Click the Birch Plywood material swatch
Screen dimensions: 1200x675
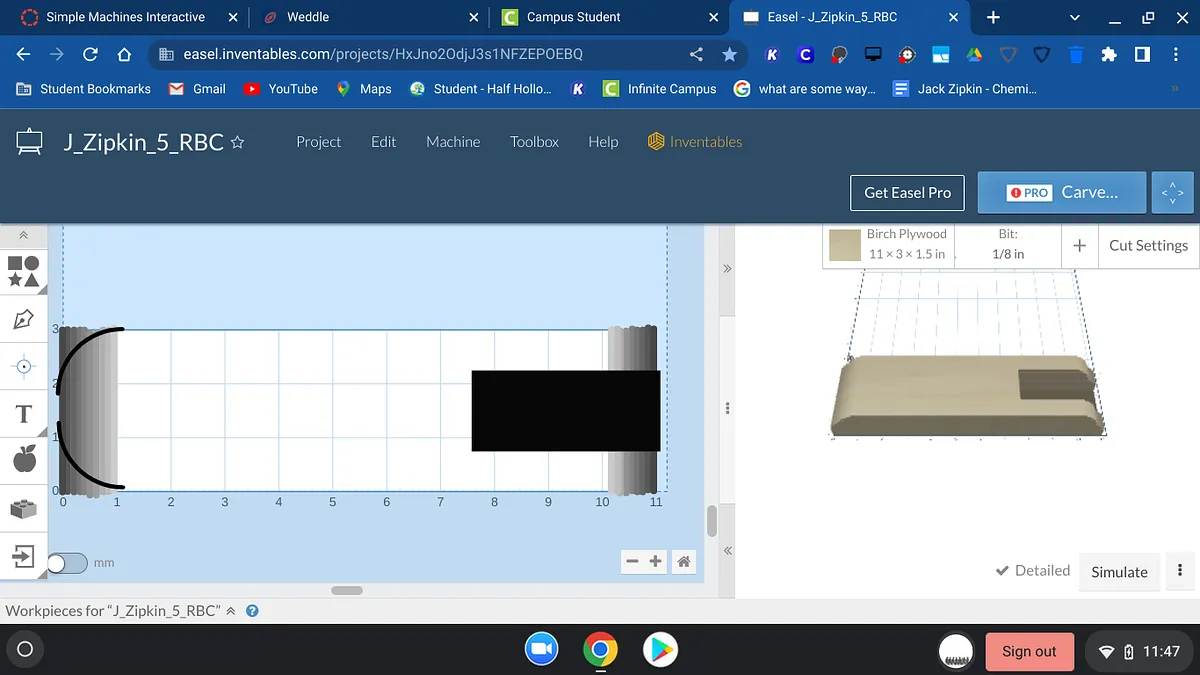click(x=845, y=245)
